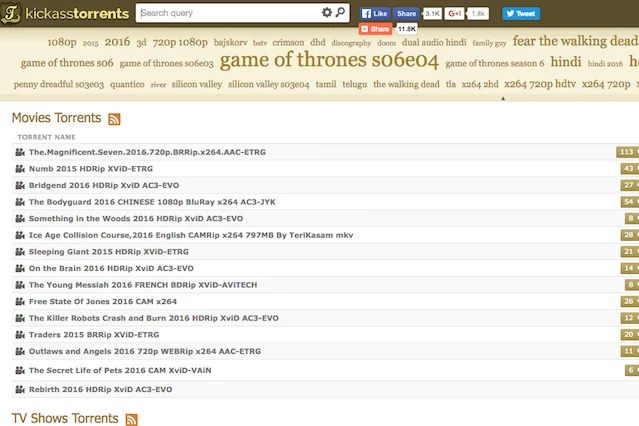Screen dimensions: 639x426
Task: Open The Secret Life of Pets CAM torrent
Action: pos(120,371)
